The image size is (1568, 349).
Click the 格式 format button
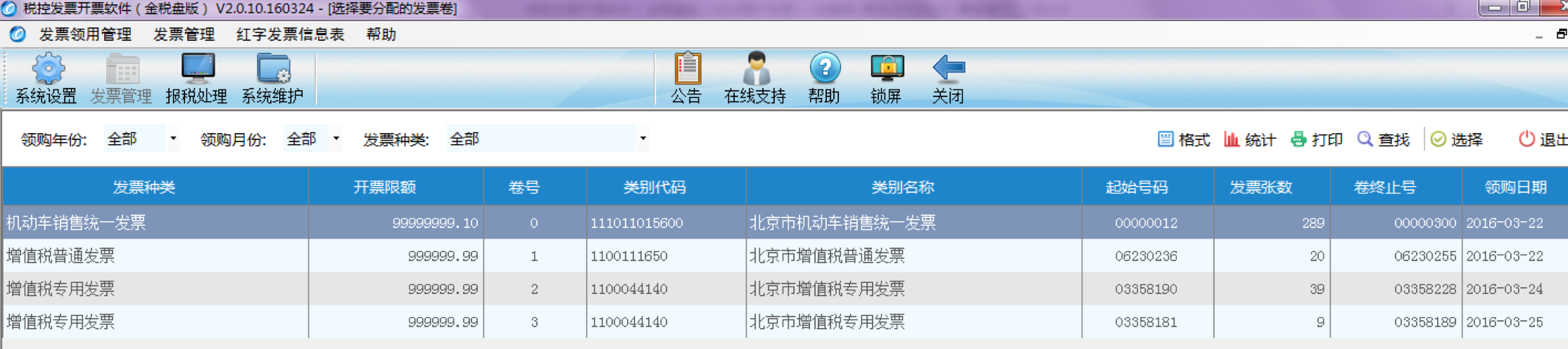click(1184, 140)
